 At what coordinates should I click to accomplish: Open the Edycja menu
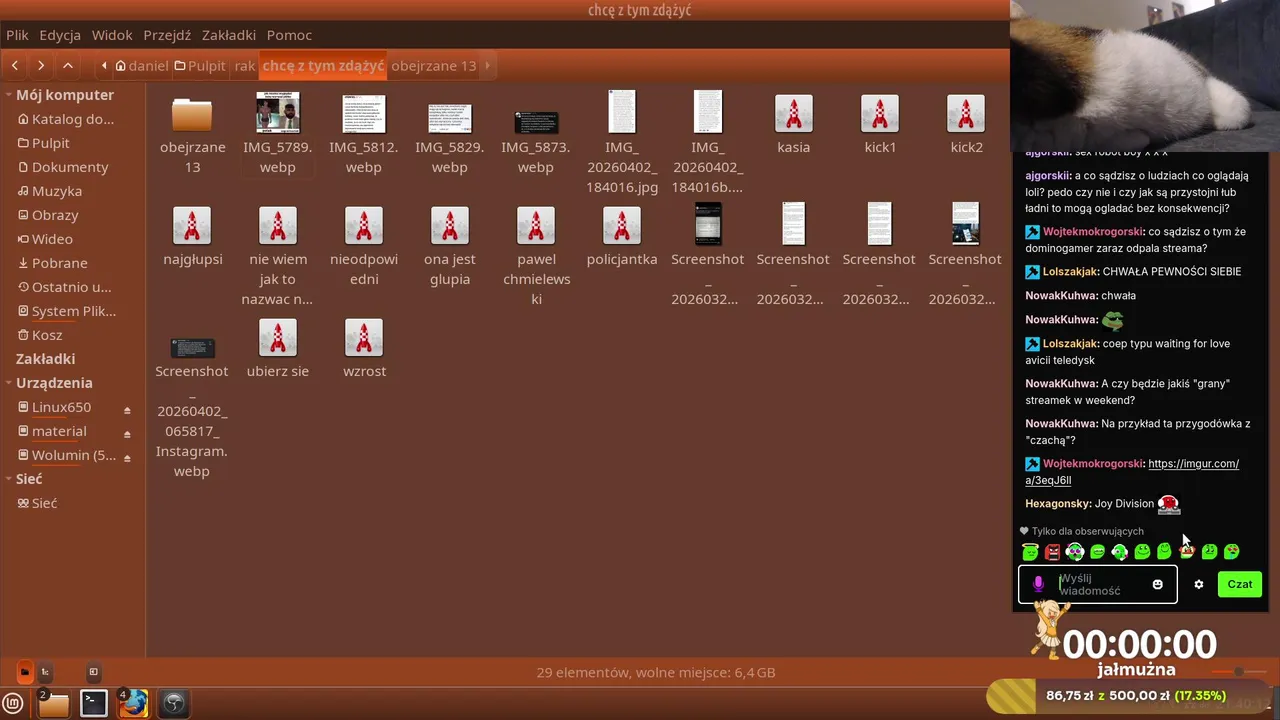pos(60,35)
